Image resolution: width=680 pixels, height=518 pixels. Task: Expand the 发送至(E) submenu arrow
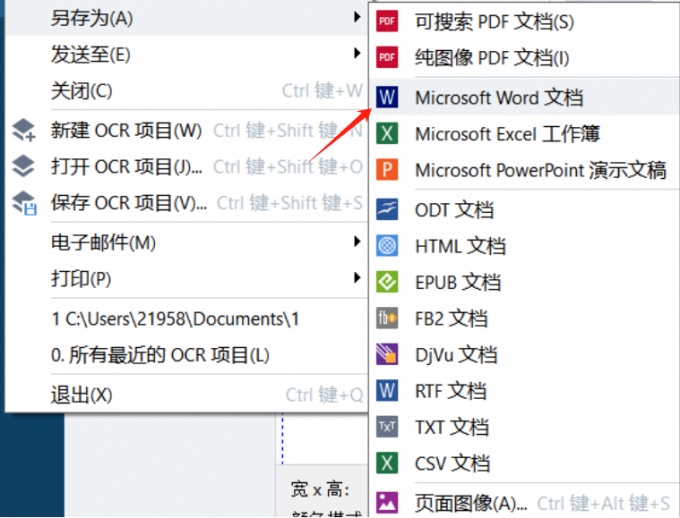357,53
